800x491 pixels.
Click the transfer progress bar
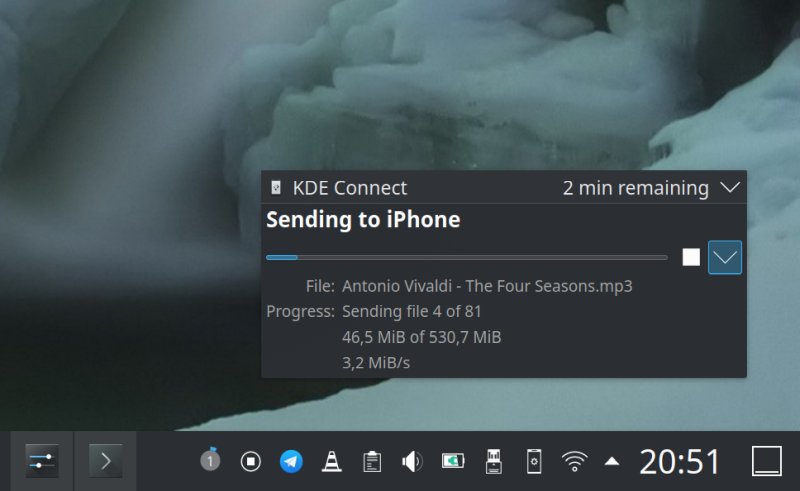click(466, 258)
